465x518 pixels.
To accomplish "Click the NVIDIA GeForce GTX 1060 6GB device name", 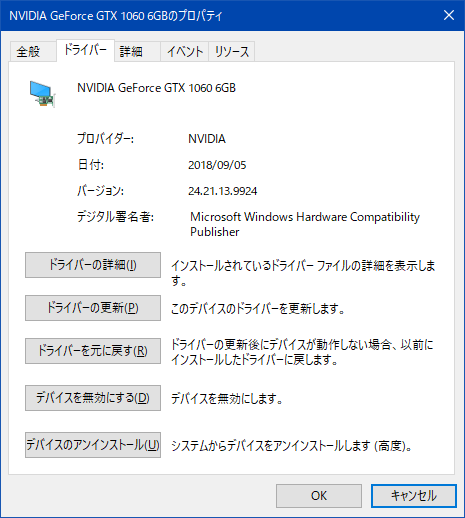I will pyautogui.click(x=157, y=88).
